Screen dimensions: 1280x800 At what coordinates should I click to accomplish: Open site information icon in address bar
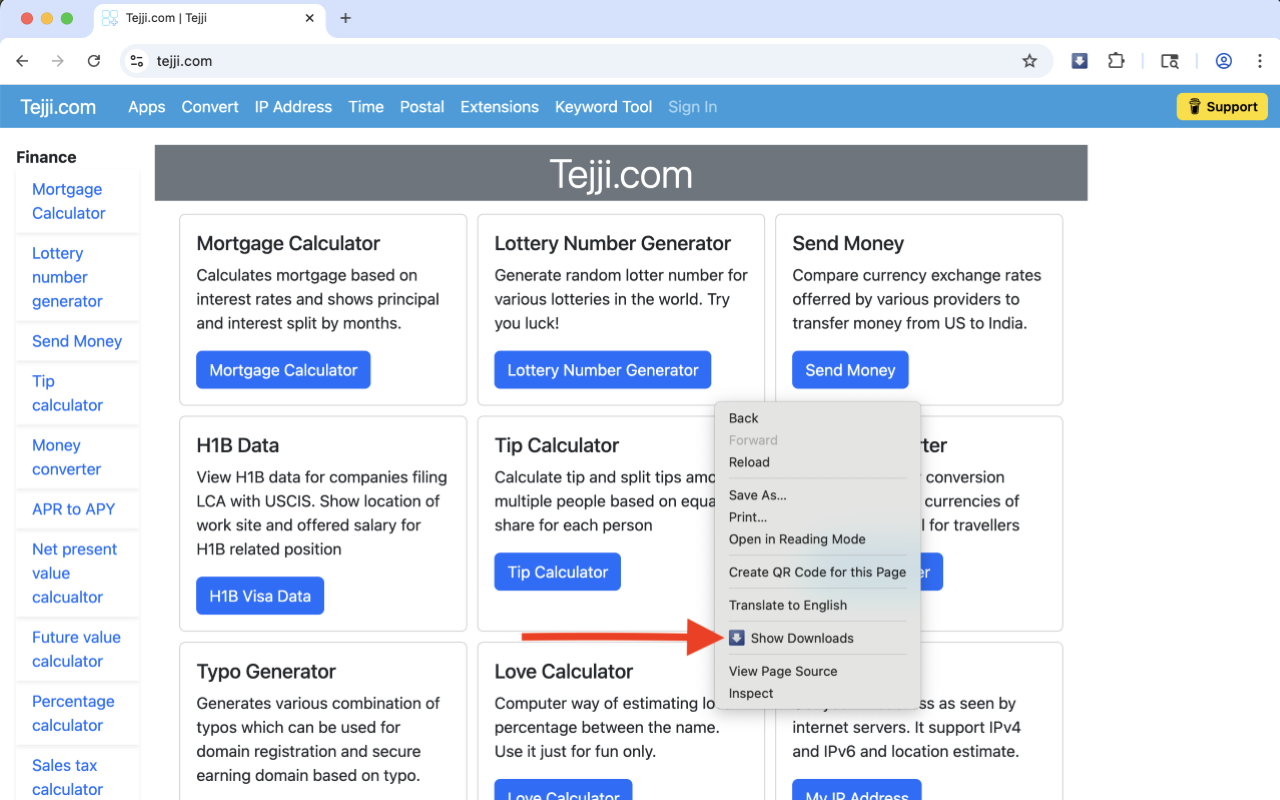tap(138, 61)
